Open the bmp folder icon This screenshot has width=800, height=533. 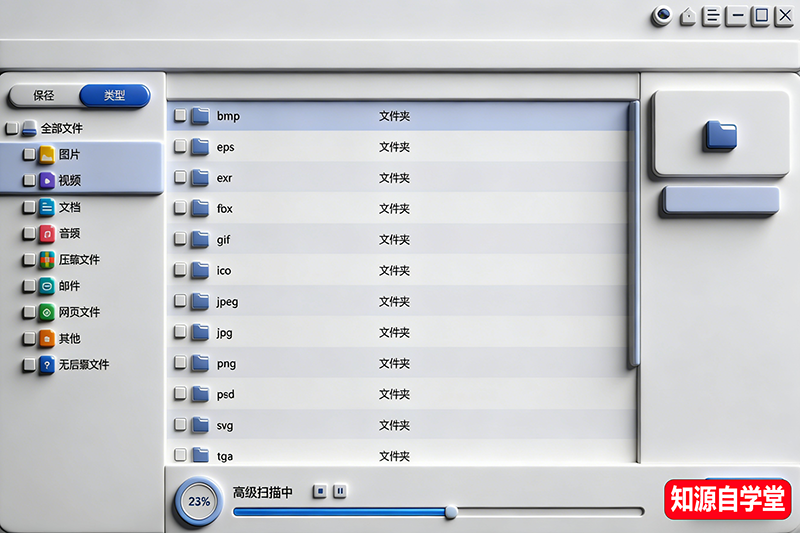pos(200,116)
